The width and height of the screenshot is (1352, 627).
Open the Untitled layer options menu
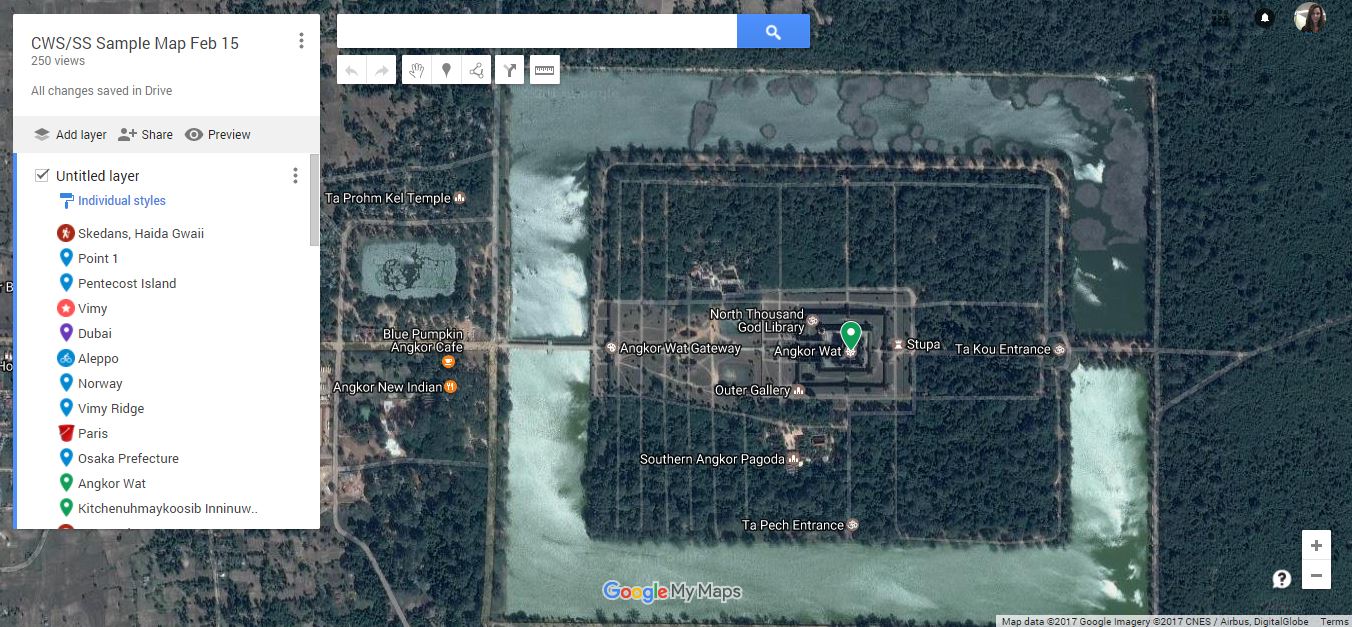295,176
